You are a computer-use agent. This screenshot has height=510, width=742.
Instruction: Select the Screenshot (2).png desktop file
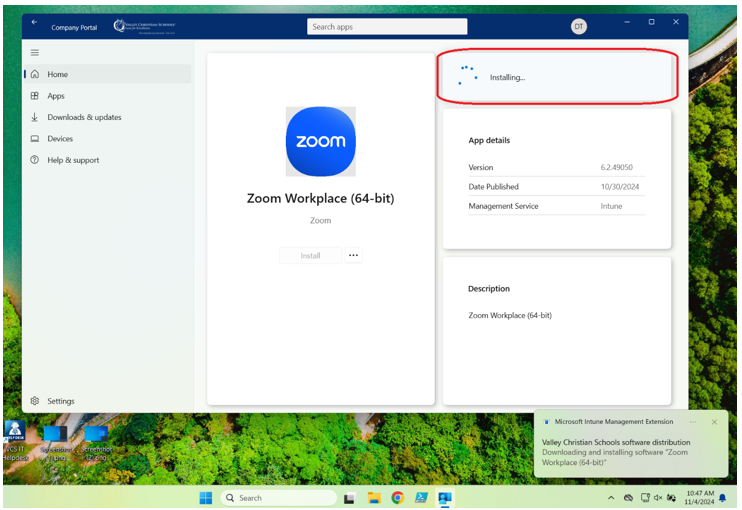[x=96, y=444]
